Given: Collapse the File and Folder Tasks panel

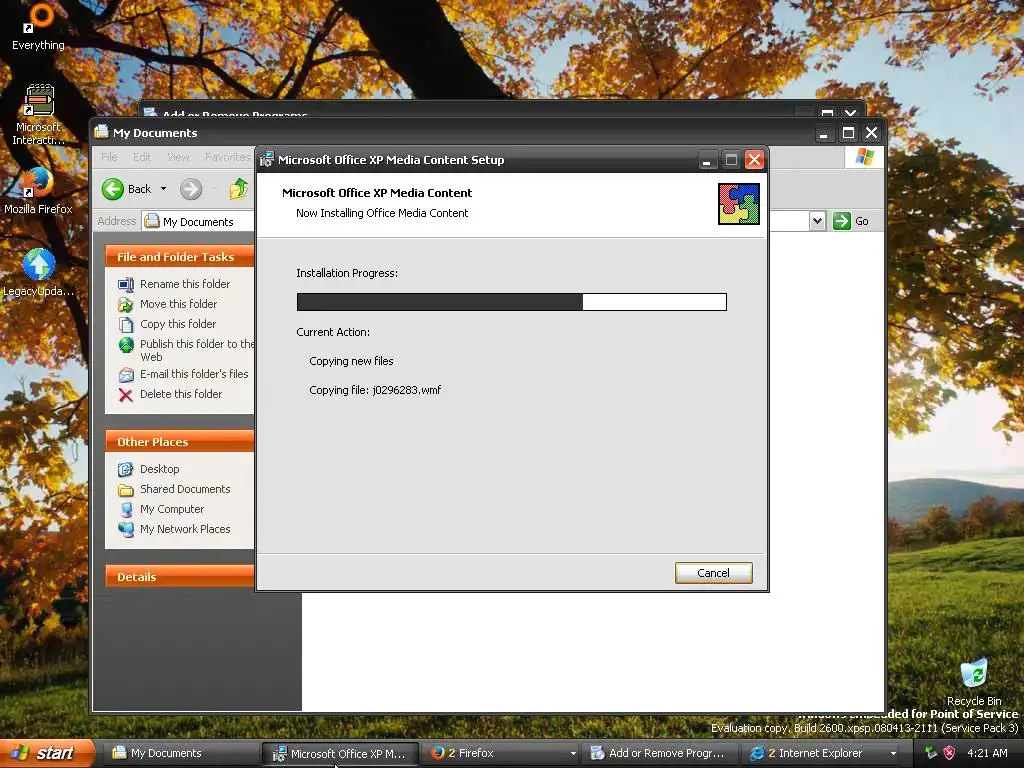Looking at the screenshot, I should [179, 257].
